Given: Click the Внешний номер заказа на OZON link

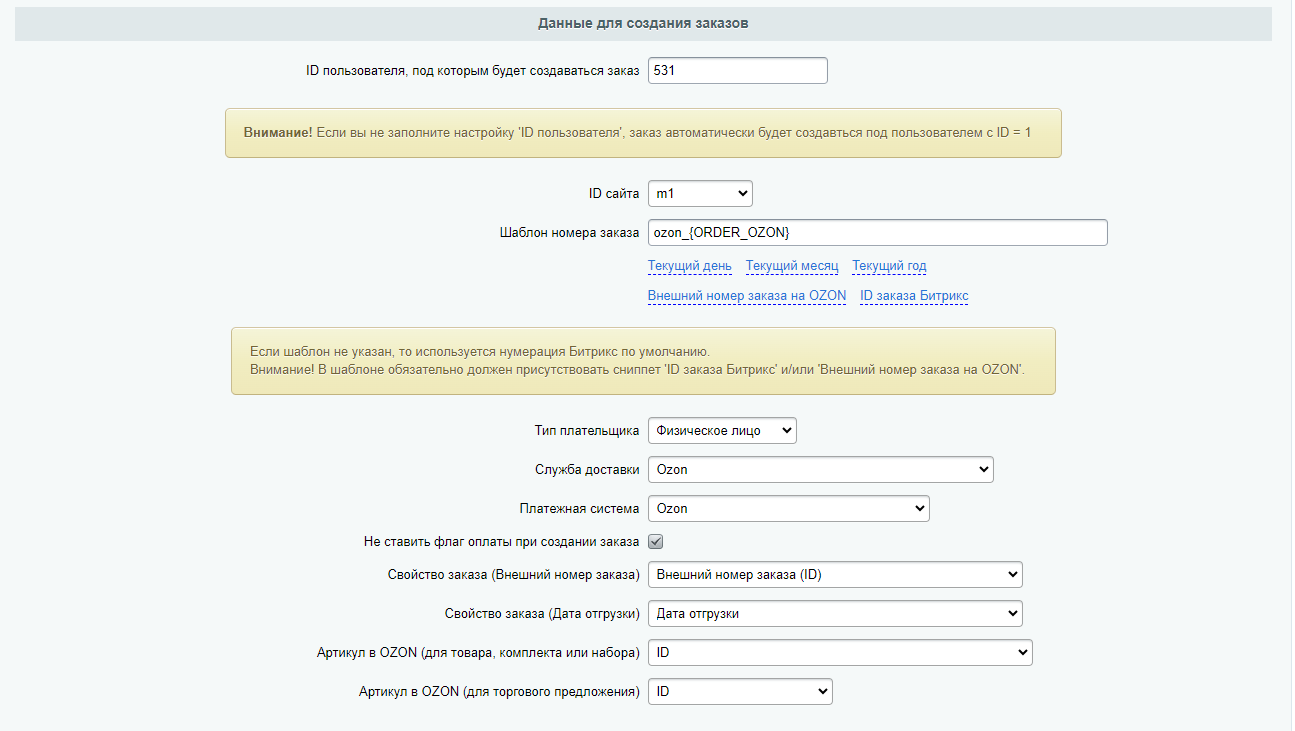Looking at the screenshot, I should (x=746, y=296).
